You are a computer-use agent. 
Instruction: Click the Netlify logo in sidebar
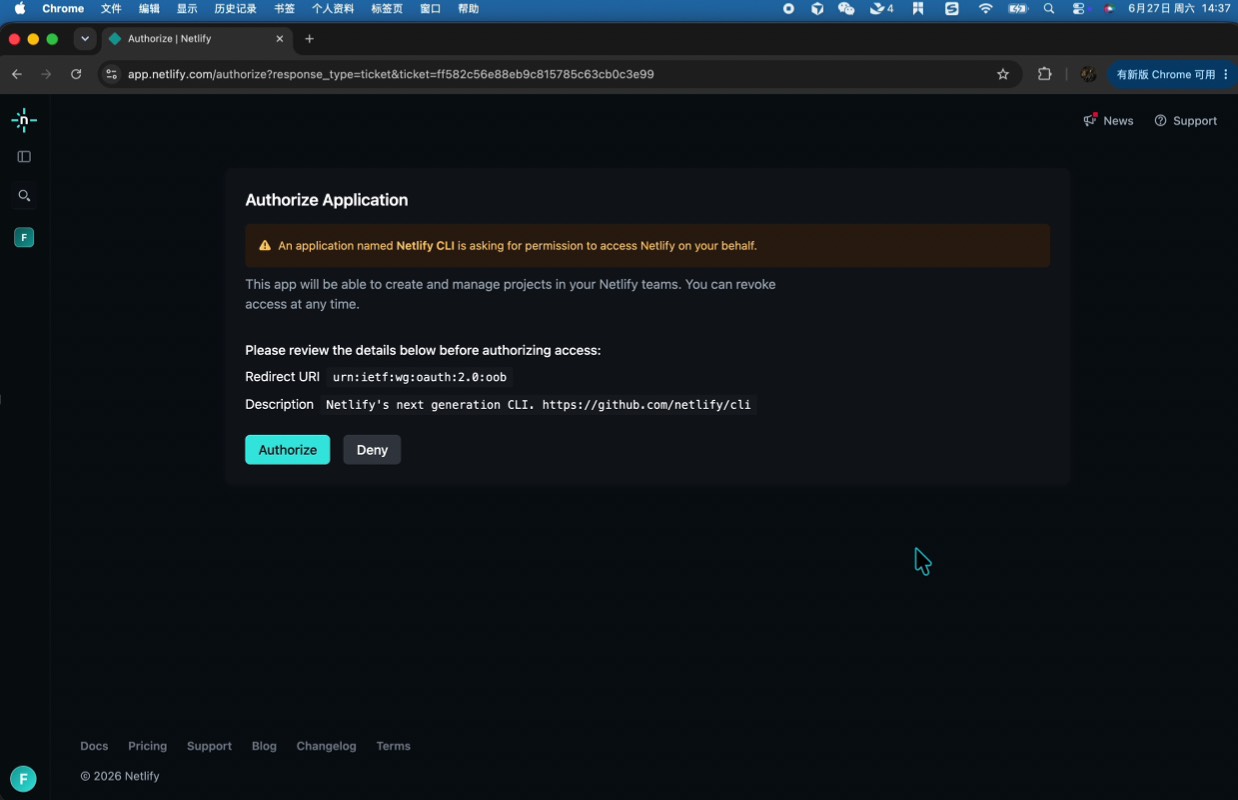(x=24, y=121)
